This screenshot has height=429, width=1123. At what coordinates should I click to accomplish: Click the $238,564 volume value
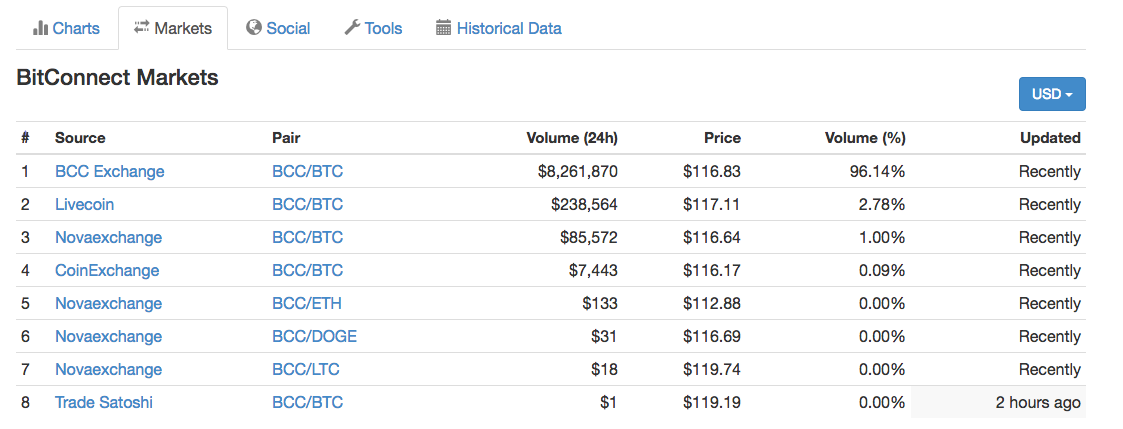pyautogui.click(x=584, y=205)
